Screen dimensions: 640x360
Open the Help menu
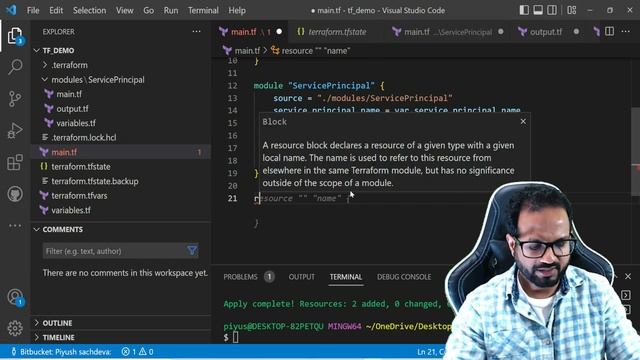click(237, 10)
